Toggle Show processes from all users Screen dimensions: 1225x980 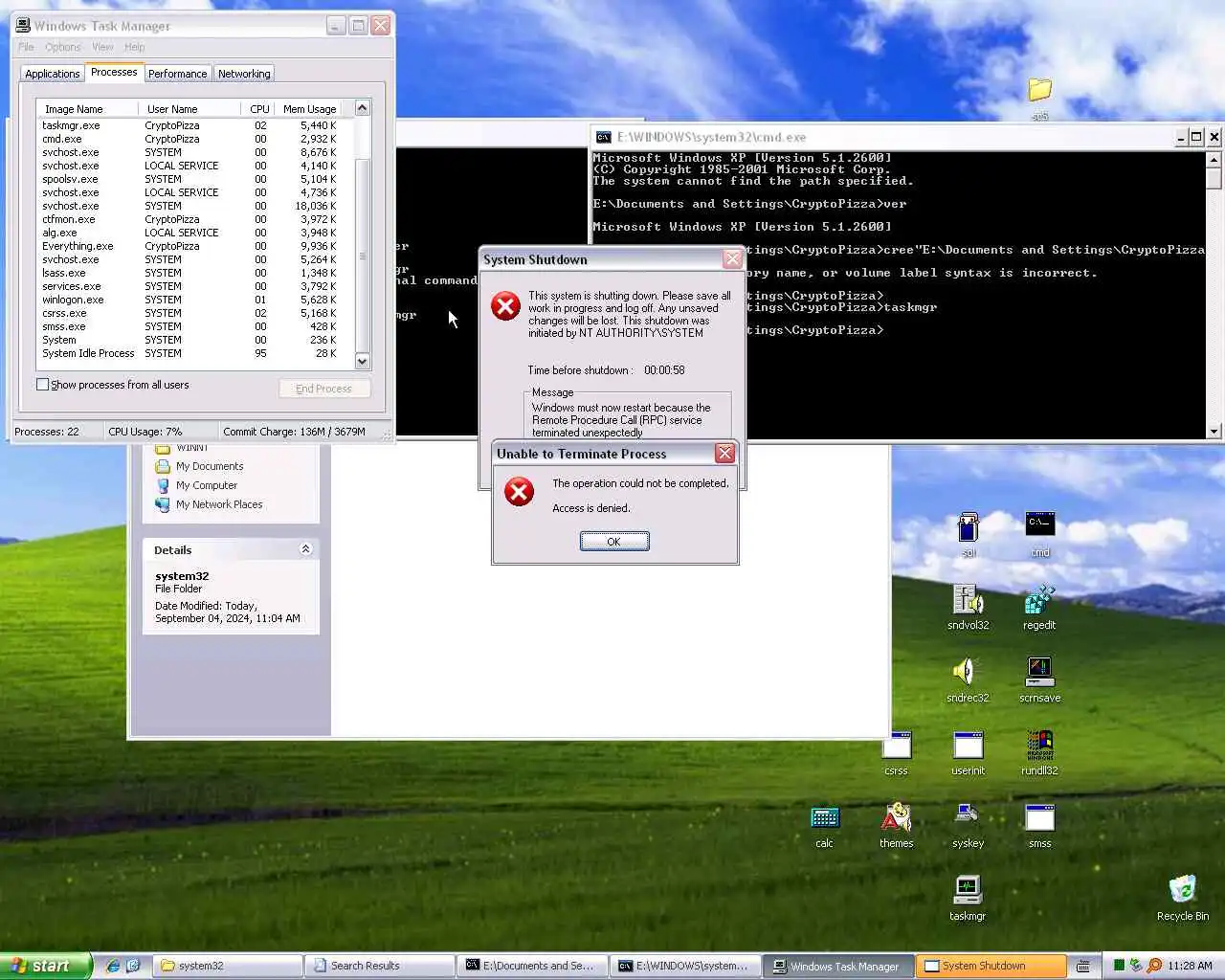click(42, 385)
